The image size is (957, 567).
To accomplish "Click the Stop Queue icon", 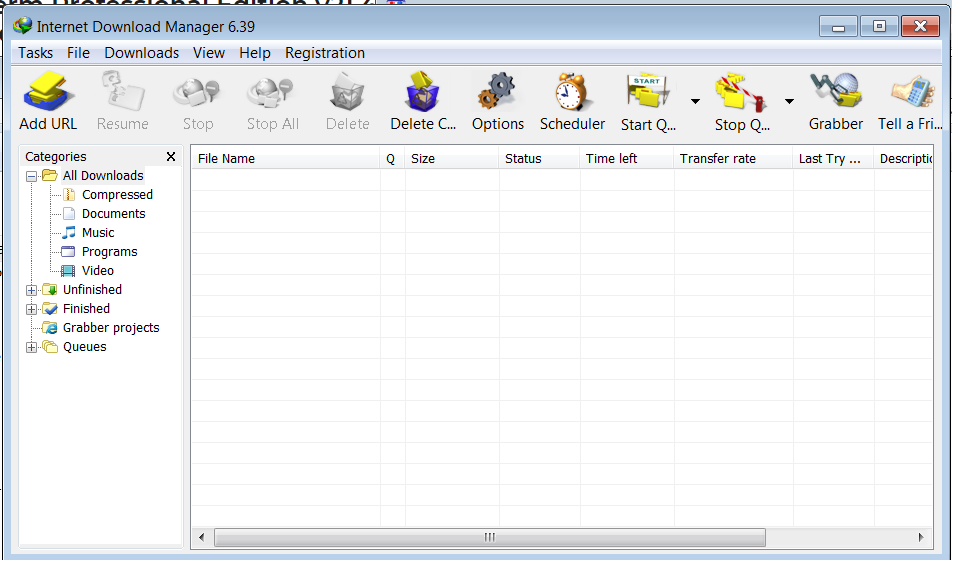I will pos(742,94).
